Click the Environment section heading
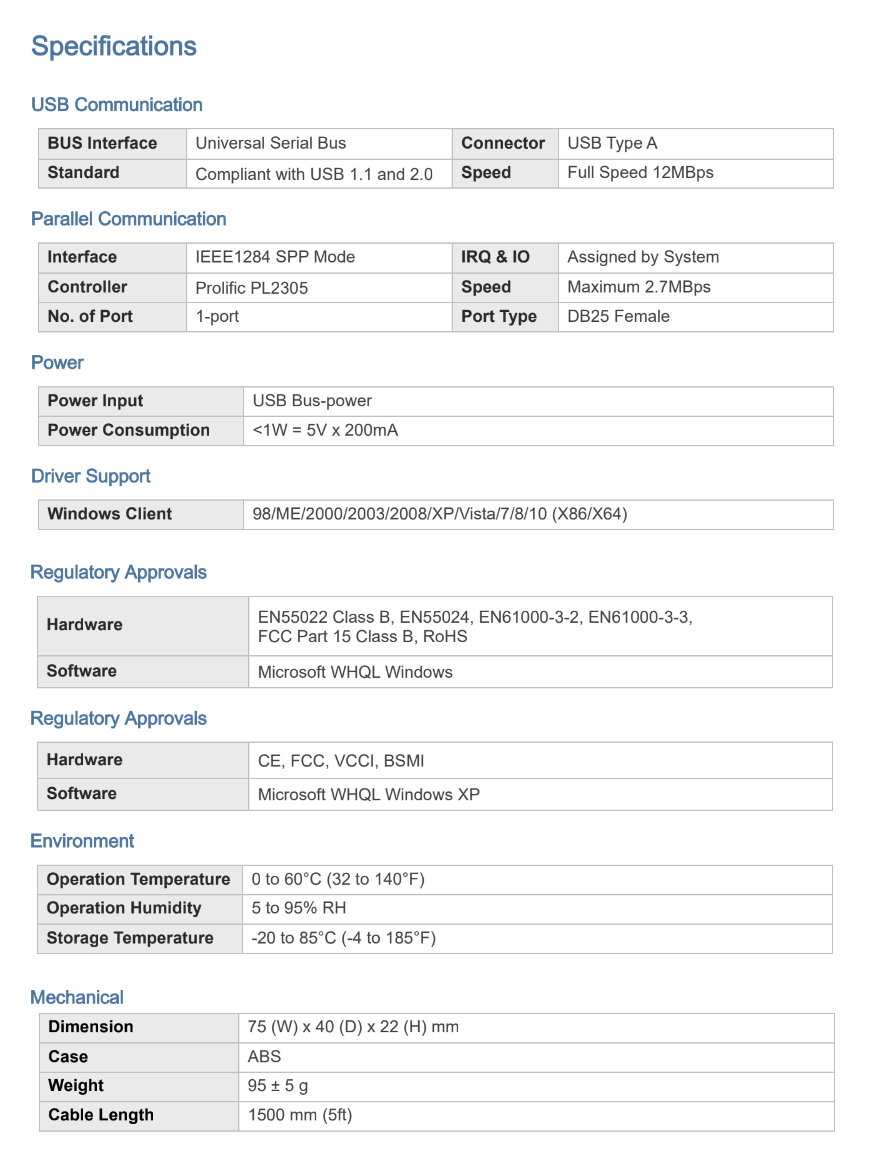 (x=82, y=841)
